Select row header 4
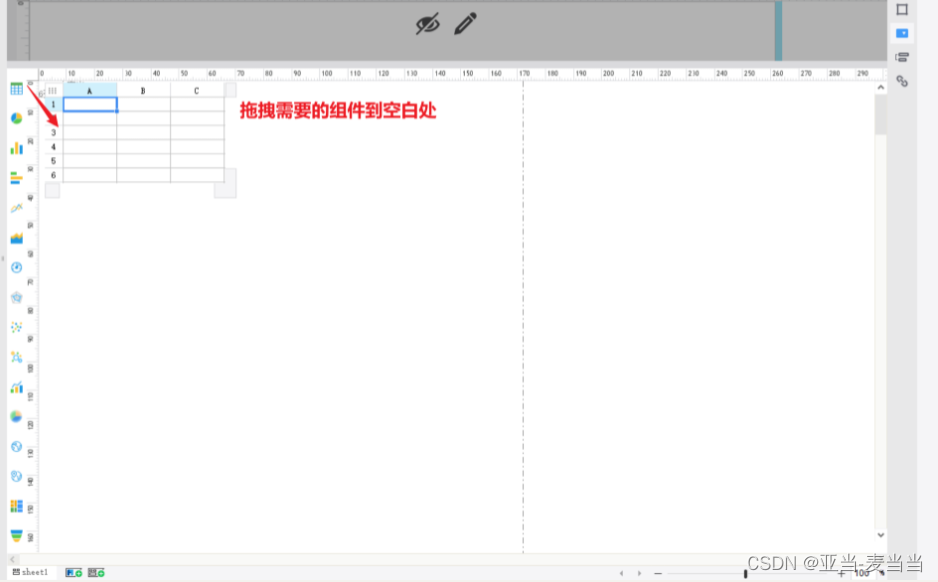 53,147
